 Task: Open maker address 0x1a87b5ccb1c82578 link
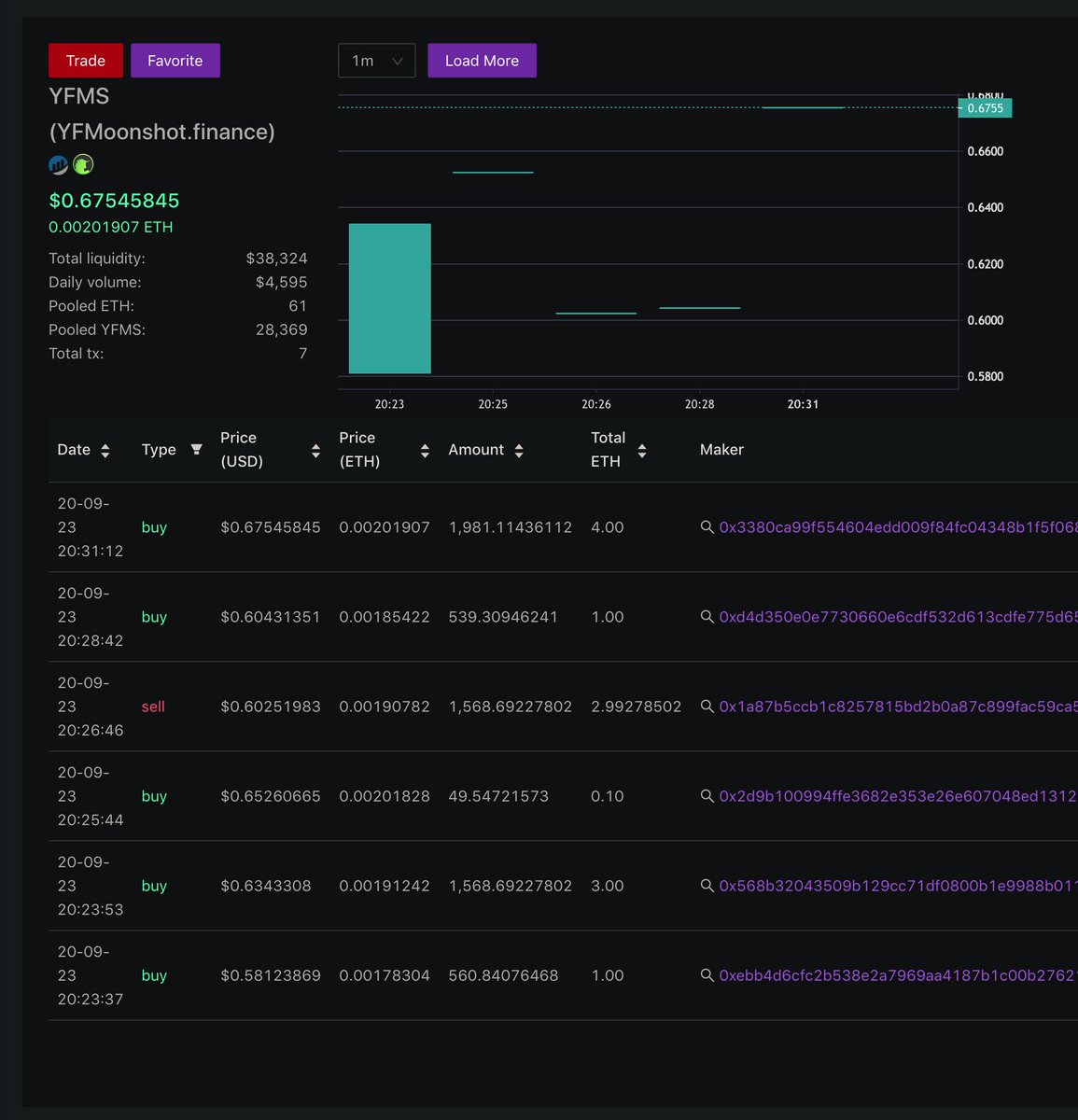[898, 707]
